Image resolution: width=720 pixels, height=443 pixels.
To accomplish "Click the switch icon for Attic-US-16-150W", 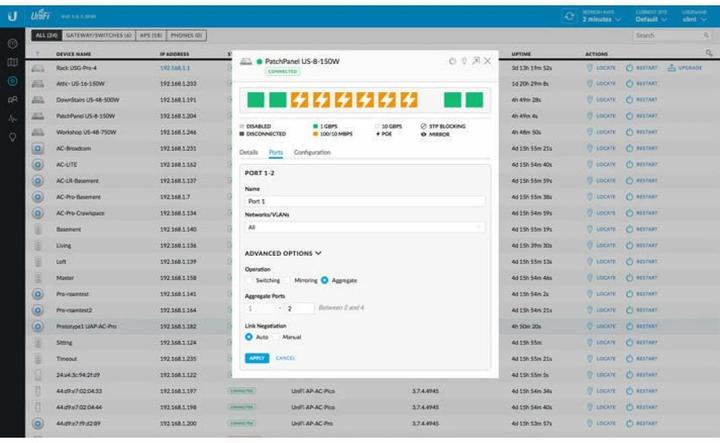I will (38, 84).
